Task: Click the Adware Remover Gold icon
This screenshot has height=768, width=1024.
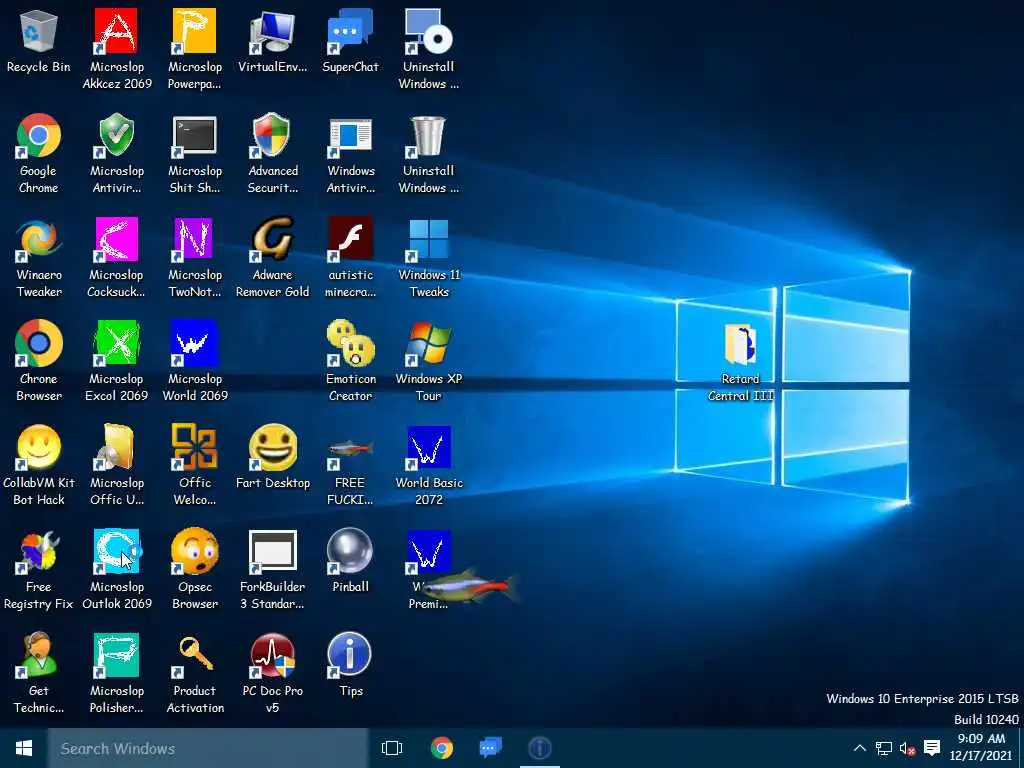Action: point(272,239)
